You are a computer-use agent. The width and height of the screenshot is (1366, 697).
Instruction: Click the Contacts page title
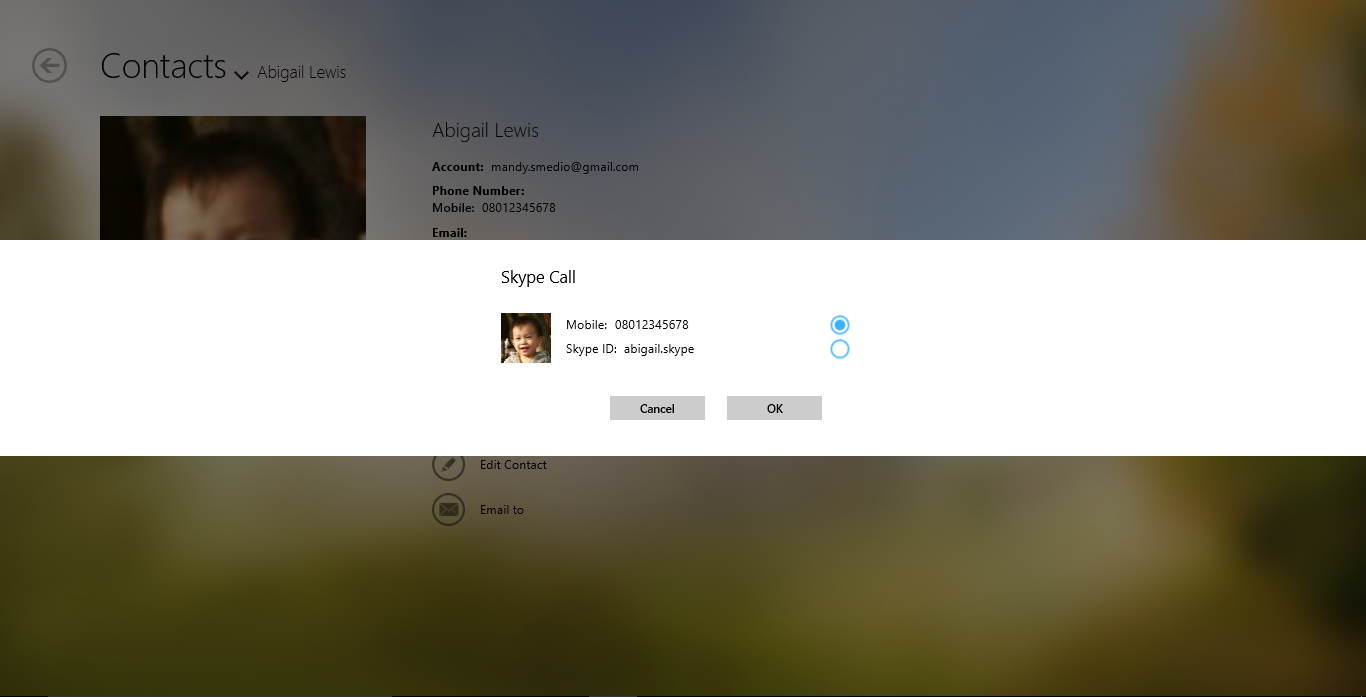click(x=163, y=66)
